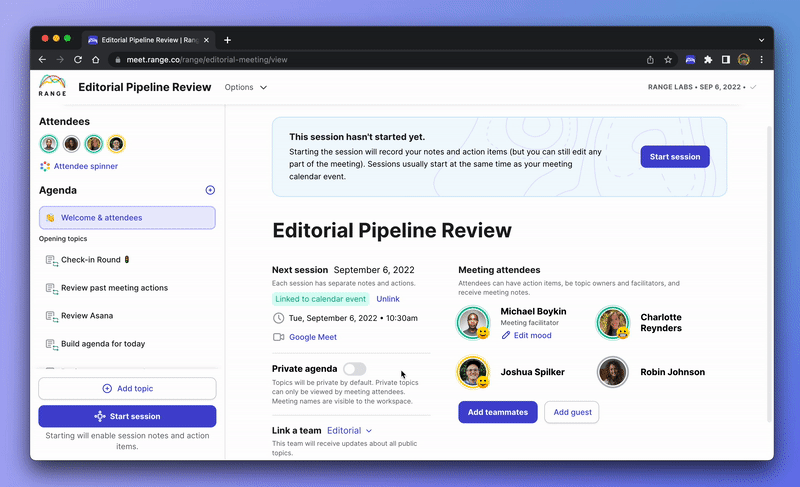The height and width of the screenshot is (487, 800).
Task: Click the Add topic button
Action: 127,389
